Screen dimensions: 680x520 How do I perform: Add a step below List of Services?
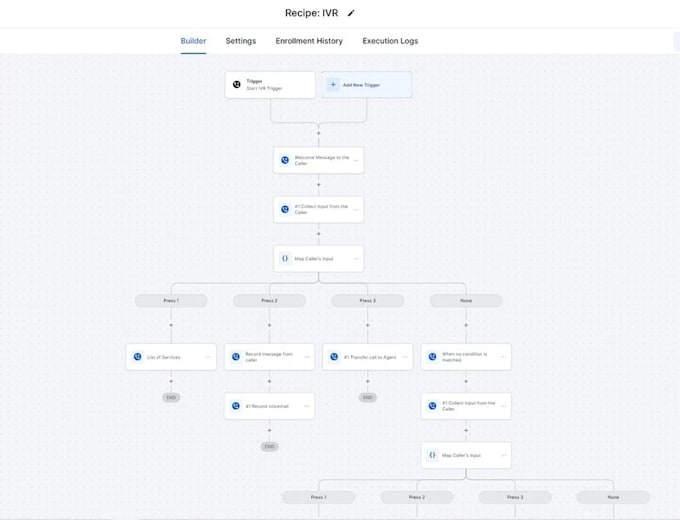pos(171,381)
